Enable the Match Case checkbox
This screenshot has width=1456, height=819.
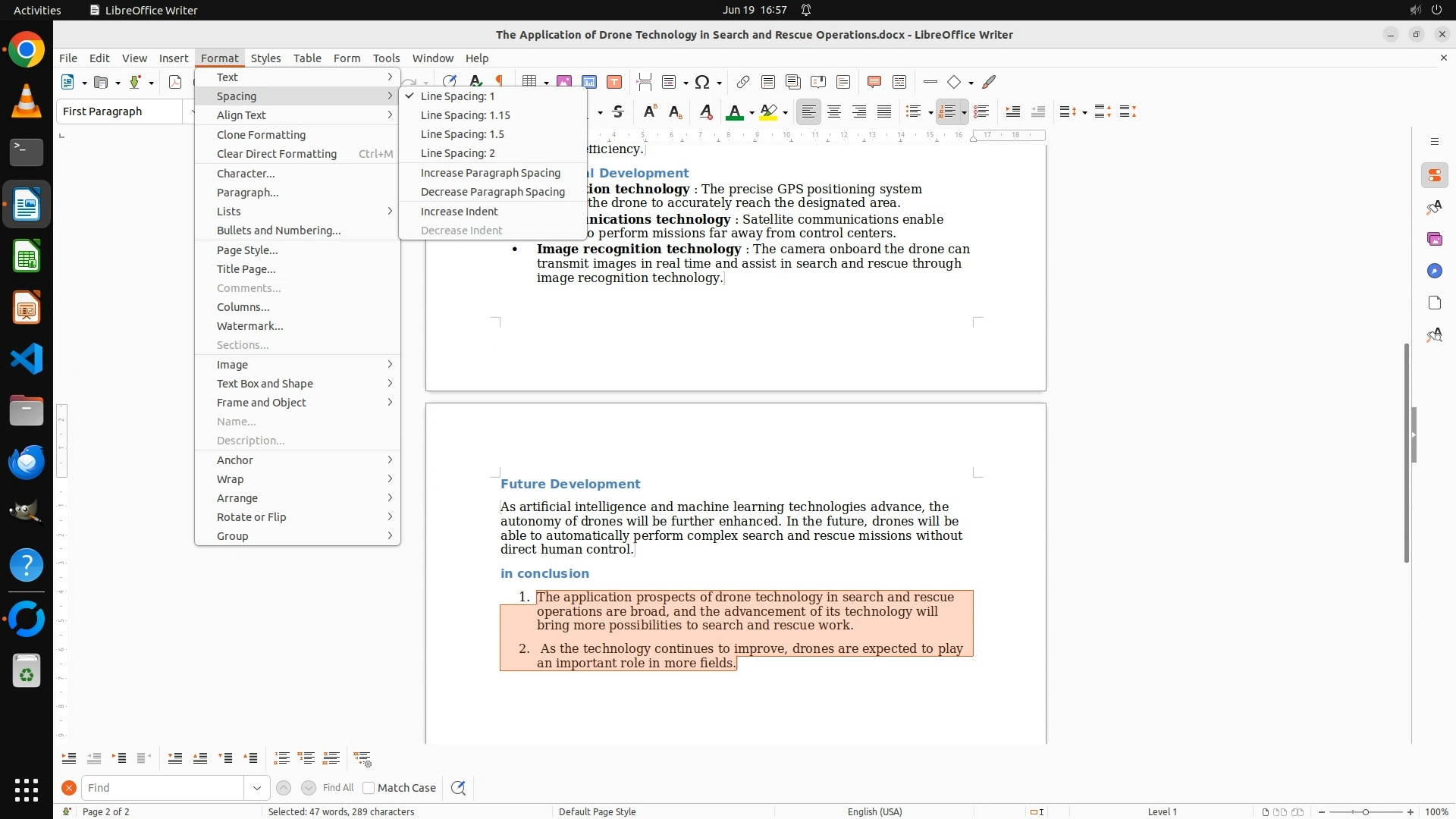pyautogui.click(x=369, y=788)
